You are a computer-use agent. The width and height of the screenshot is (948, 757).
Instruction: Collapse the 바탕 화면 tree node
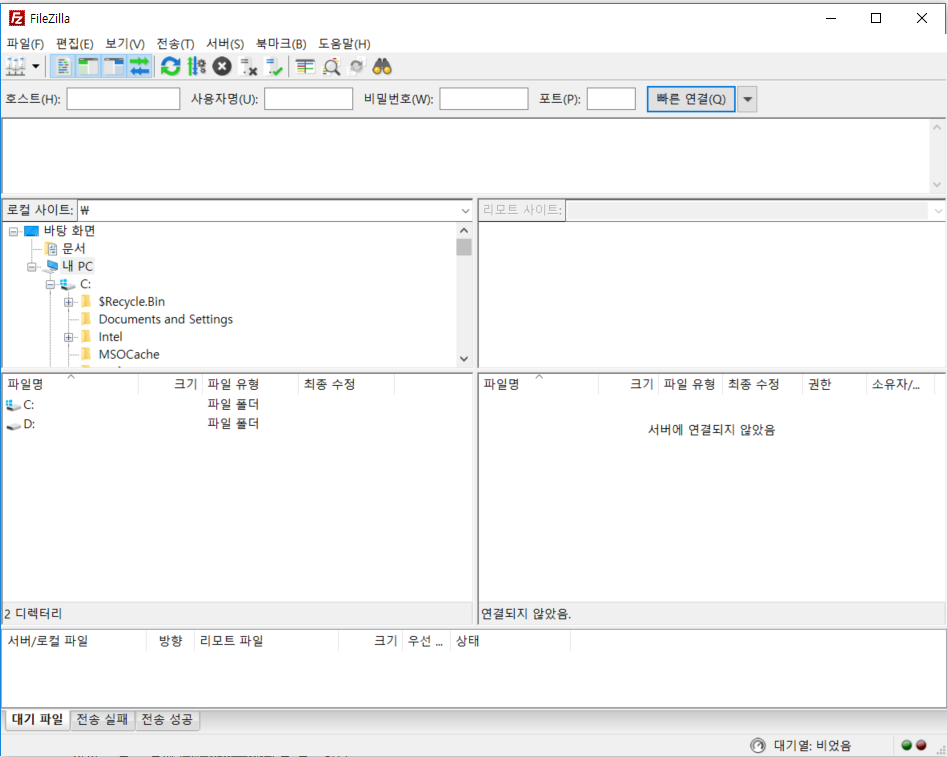pyautogui.click(x=13, y=231)
